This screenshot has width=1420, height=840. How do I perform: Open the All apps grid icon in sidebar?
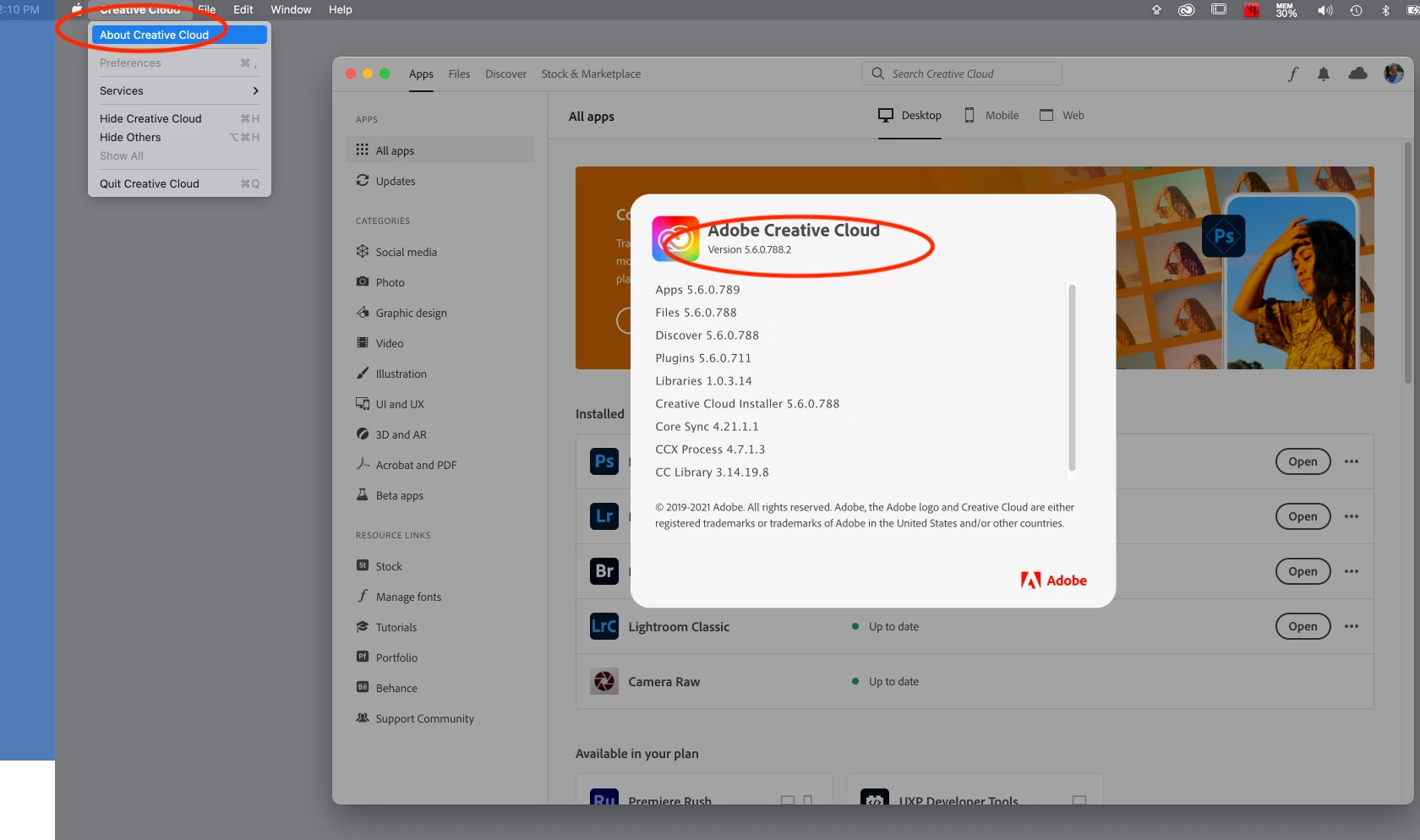362,150
